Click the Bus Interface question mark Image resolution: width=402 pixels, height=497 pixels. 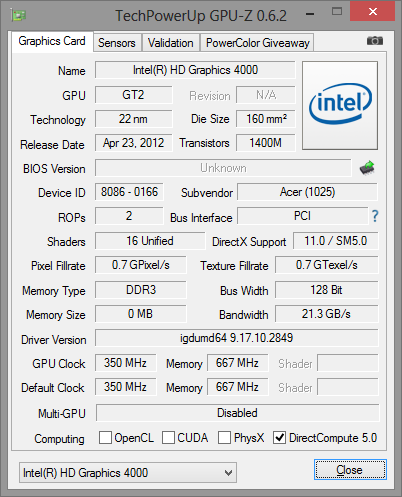pyautogui.click(x=375, y=216)
